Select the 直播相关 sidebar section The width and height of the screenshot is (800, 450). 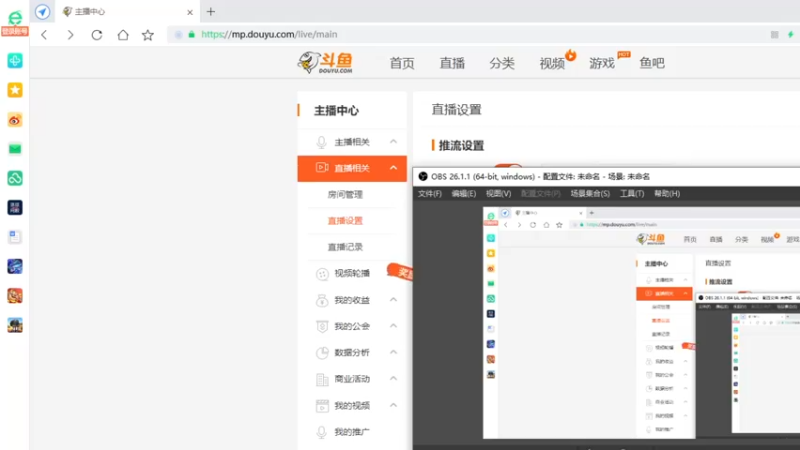[352, 168]
